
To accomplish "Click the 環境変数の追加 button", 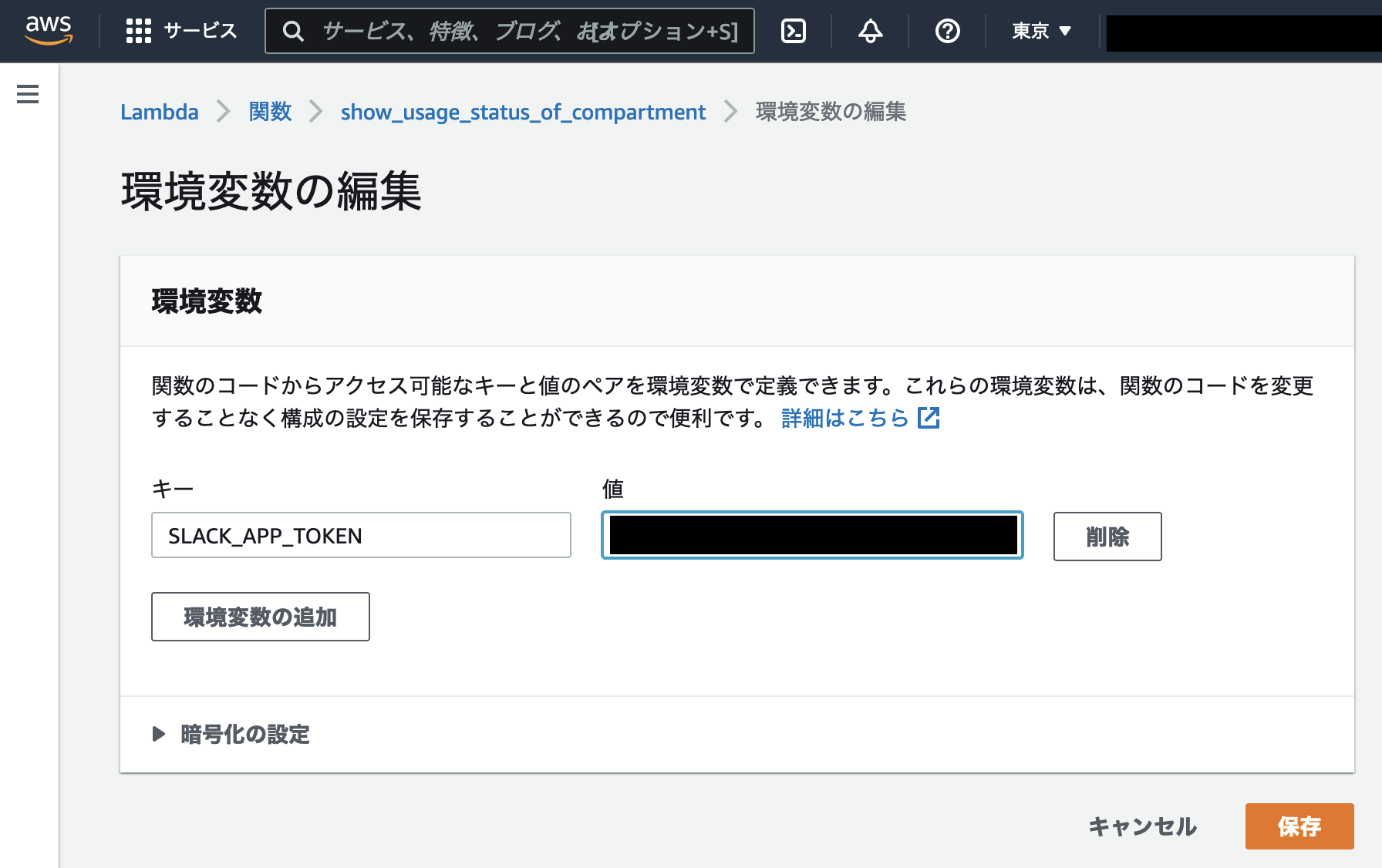I will 261,617.
